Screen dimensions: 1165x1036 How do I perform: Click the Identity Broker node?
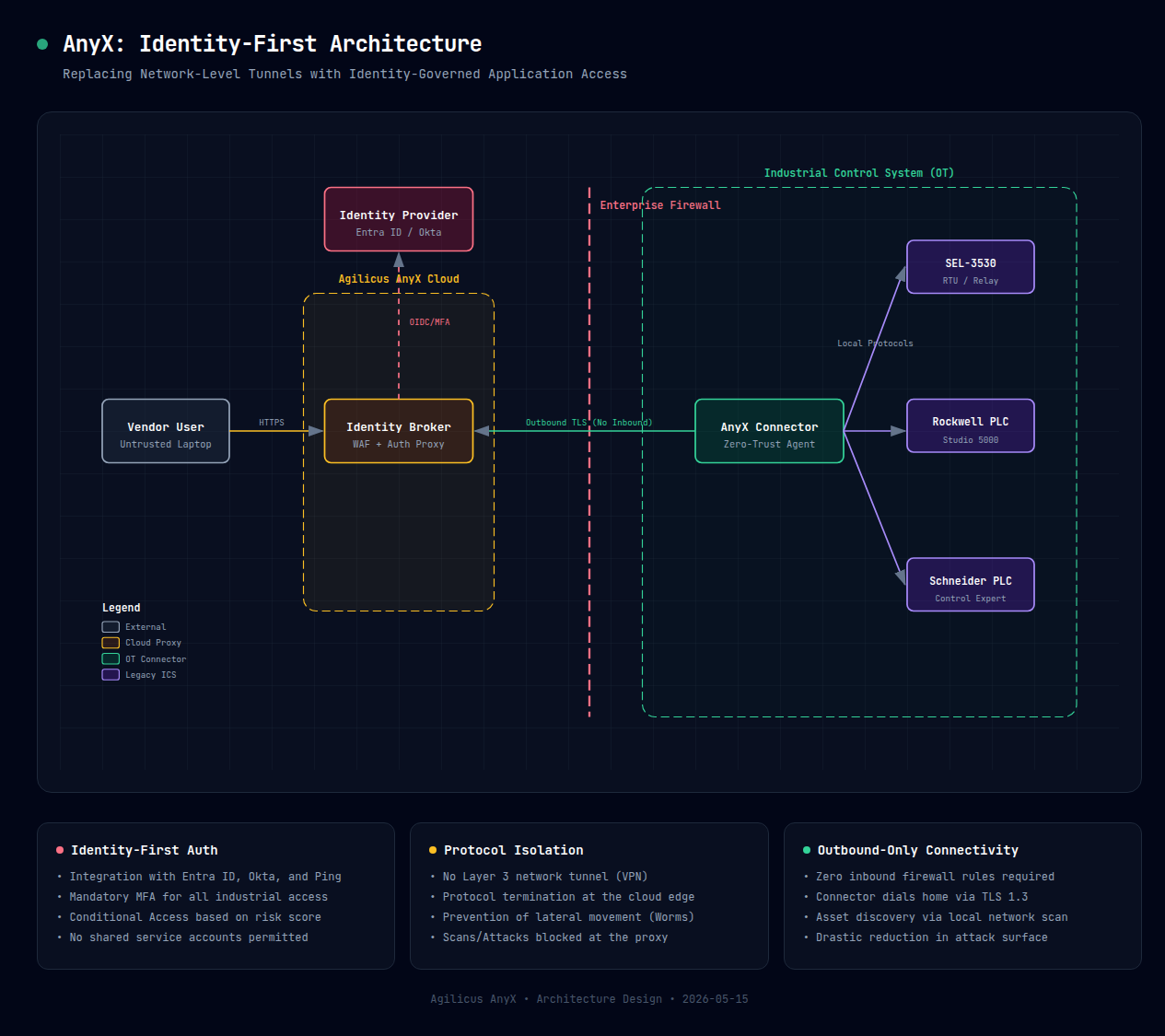399,431
